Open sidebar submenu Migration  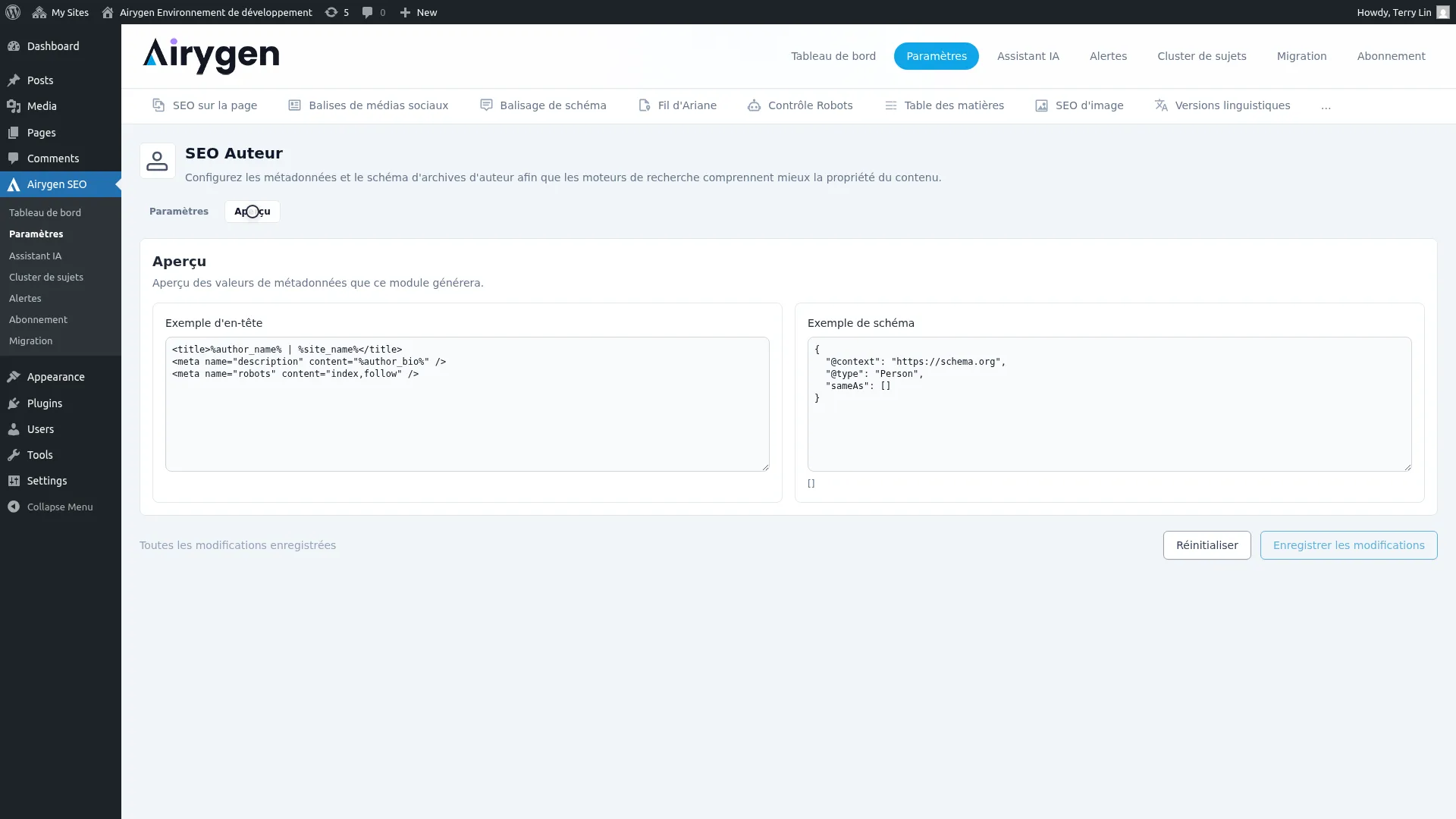pos(31,341)
